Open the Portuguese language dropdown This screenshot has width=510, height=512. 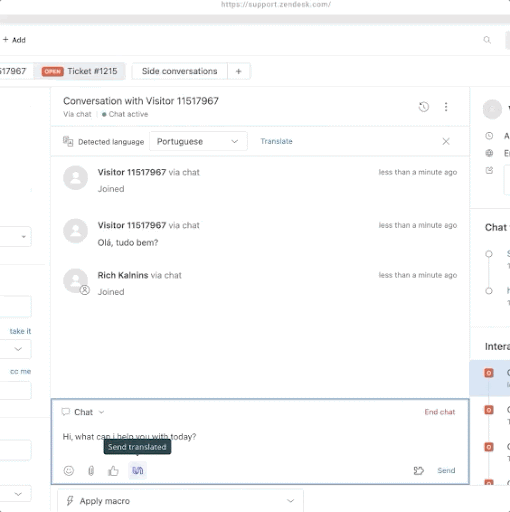[198, 141]
